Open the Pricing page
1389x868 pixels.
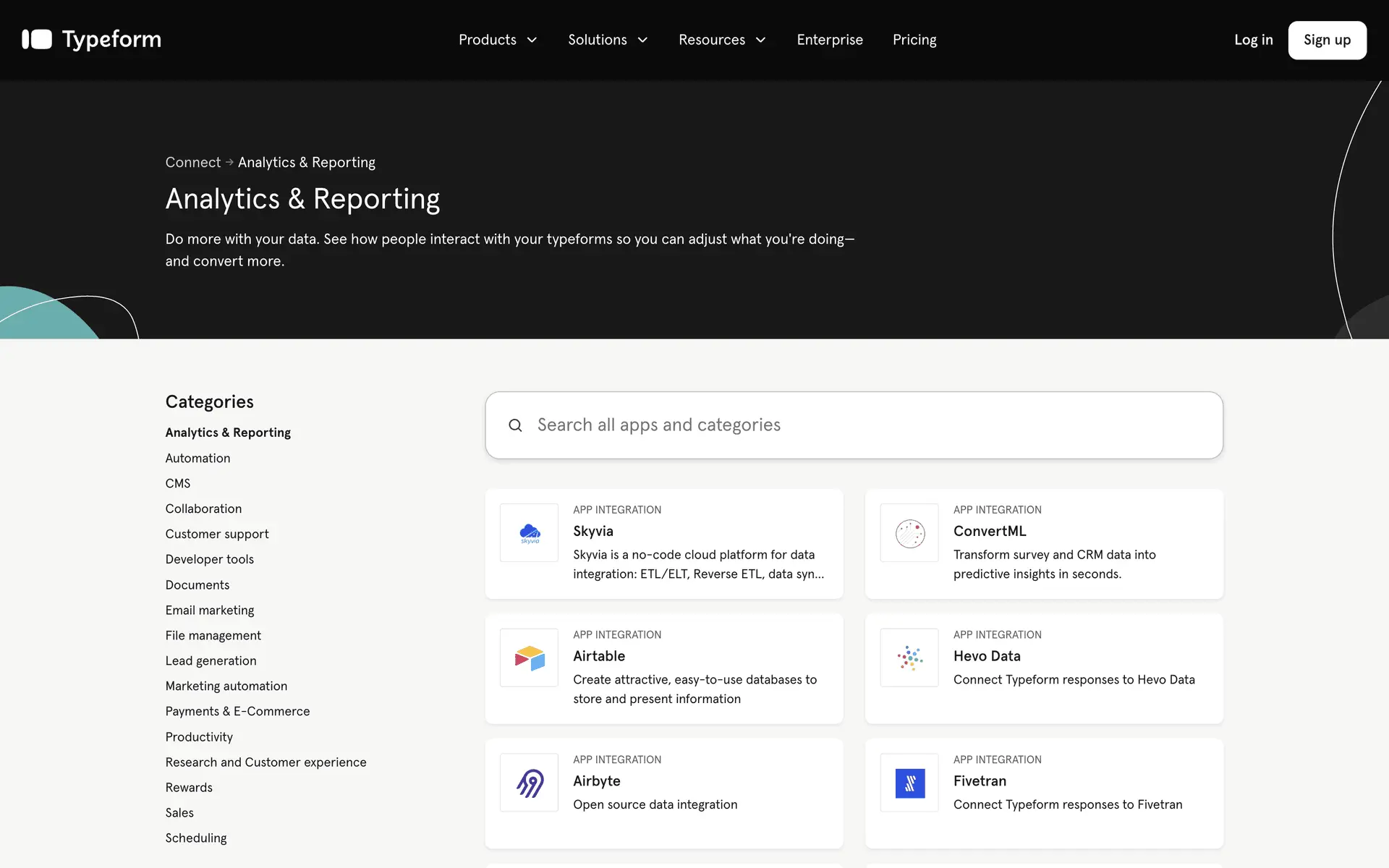coord(914,40)
